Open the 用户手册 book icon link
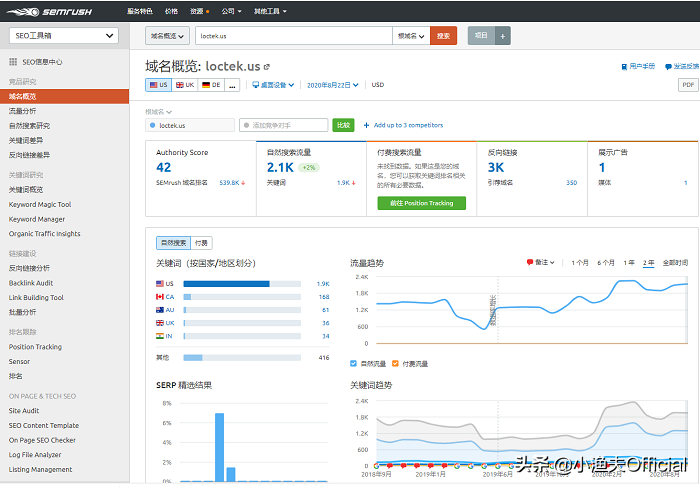 (624, 66)
